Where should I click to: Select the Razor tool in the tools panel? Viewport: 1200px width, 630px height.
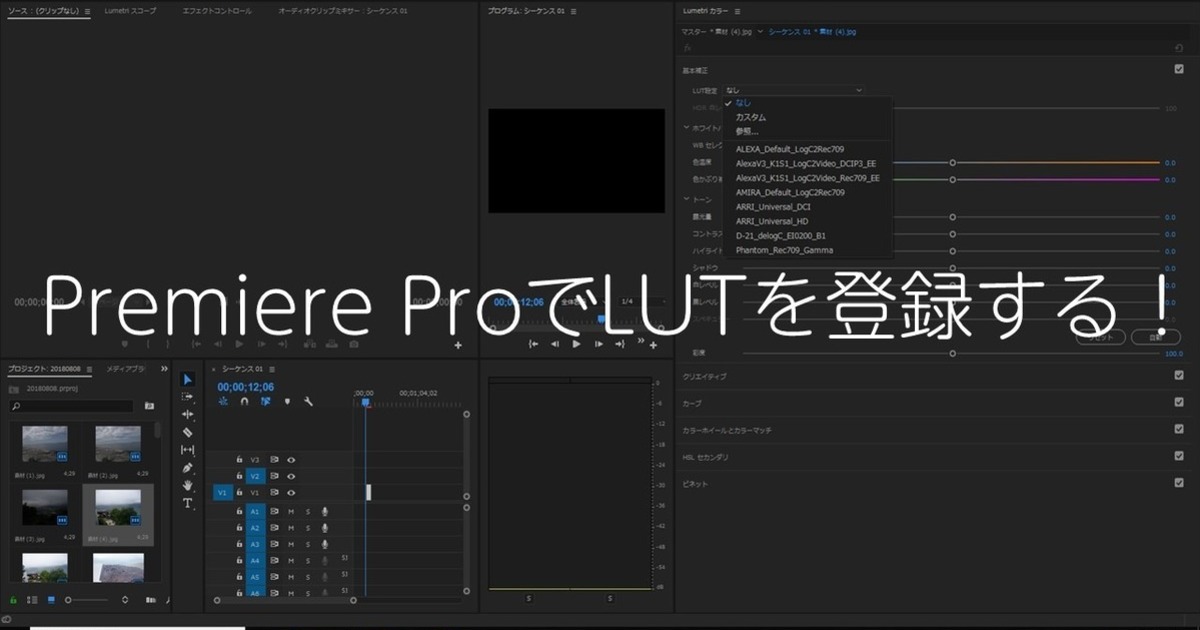(x=187, y=431)
